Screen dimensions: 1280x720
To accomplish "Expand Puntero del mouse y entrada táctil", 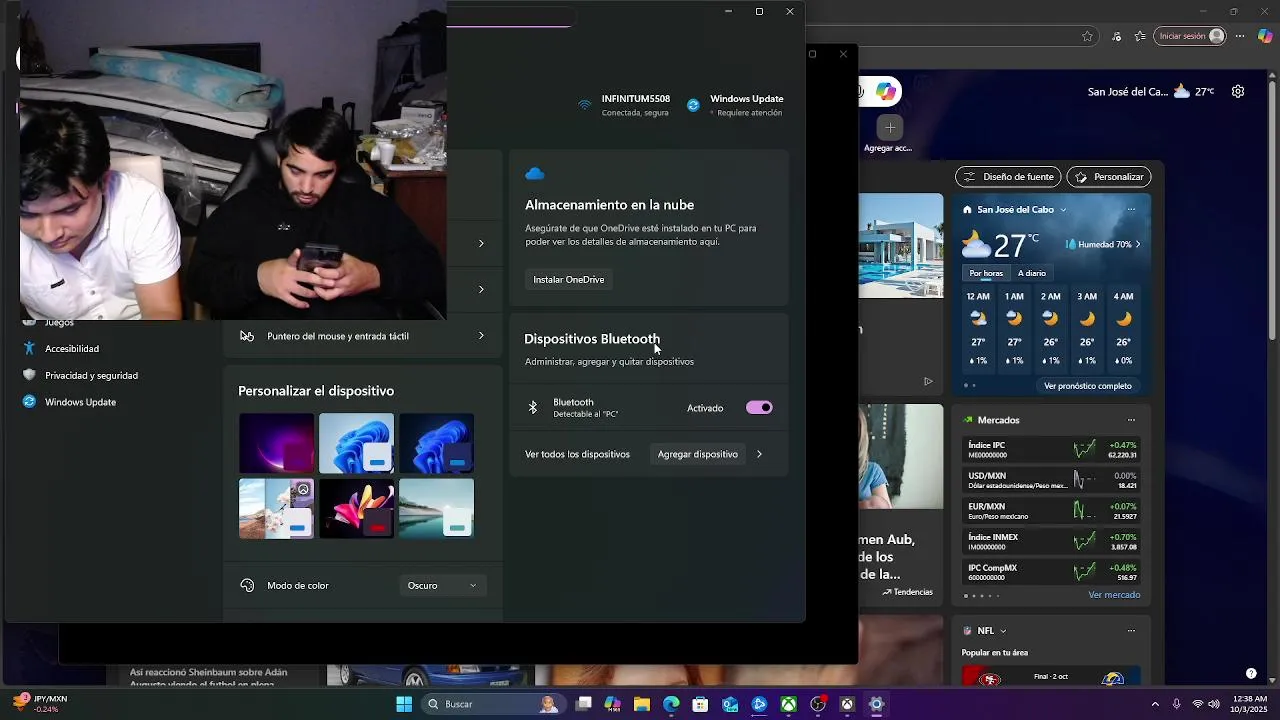I will tap(362, 336).
